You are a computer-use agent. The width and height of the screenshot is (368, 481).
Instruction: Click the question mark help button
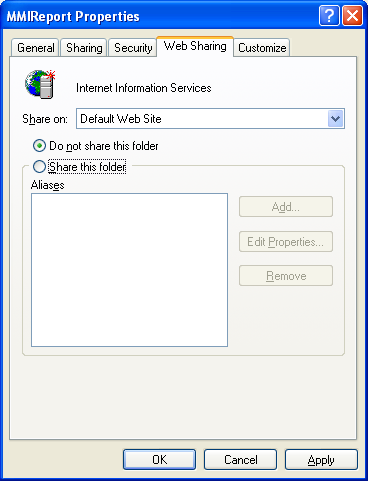(x=329, y=15)
